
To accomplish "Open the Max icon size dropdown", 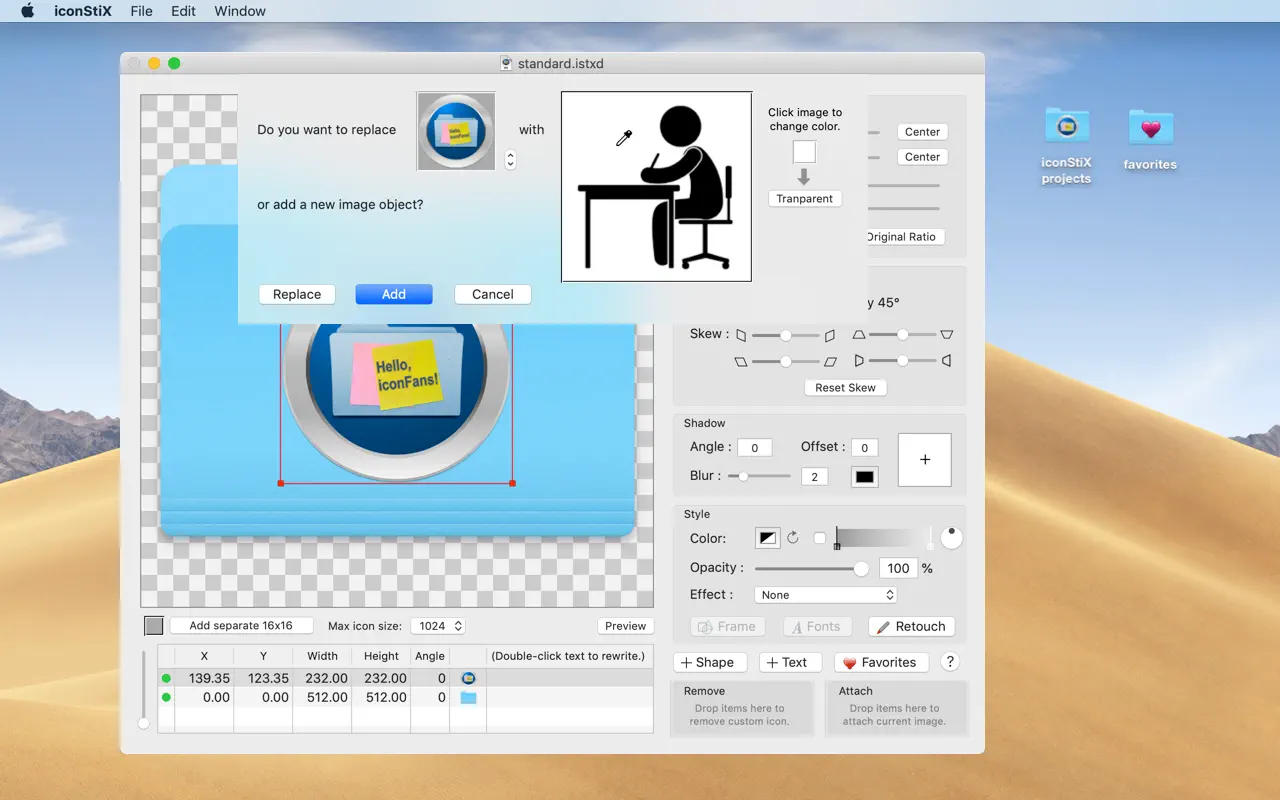I will point(440,626).
